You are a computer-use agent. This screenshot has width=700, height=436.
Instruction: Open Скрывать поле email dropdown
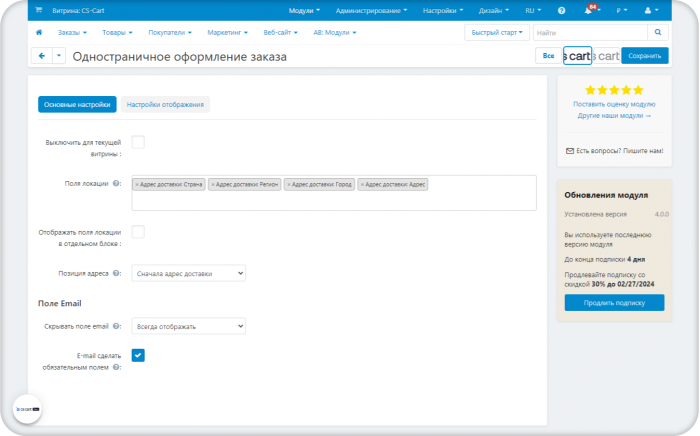click(x=188, y=326)
